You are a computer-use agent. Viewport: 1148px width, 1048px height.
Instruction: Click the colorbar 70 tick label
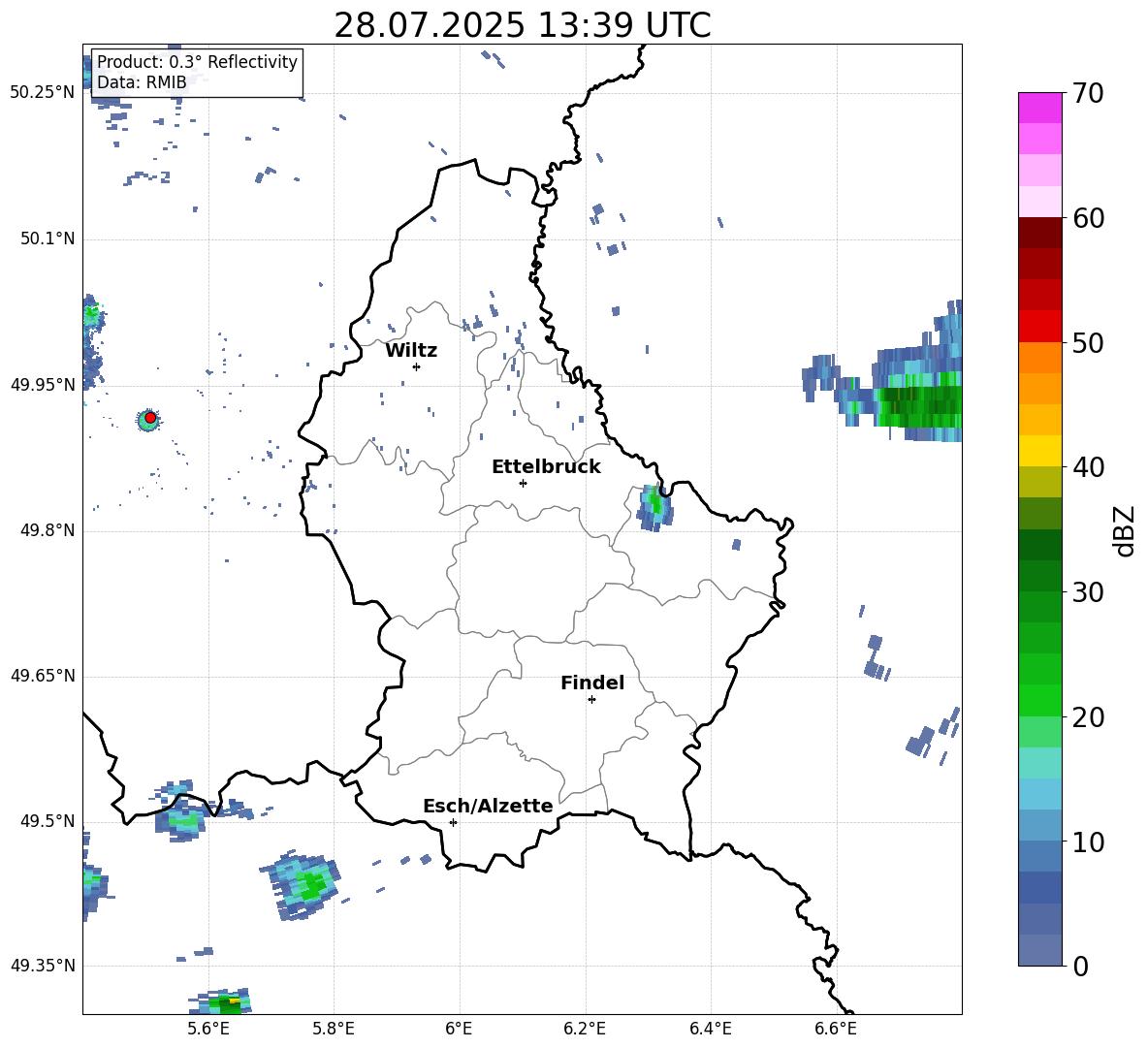click(x=1089, y=94)
